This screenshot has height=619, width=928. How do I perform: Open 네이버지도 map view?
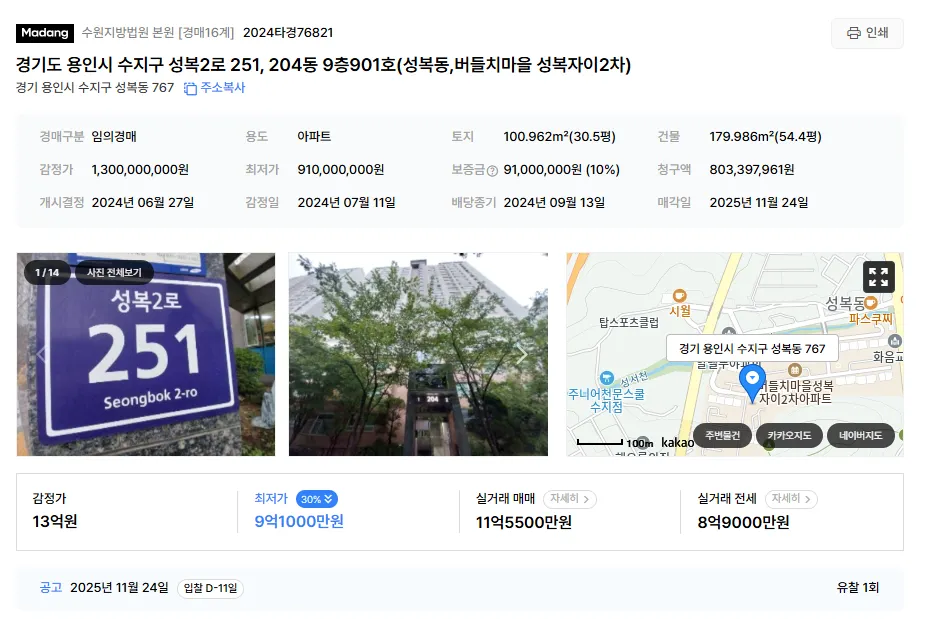point(861,436)
